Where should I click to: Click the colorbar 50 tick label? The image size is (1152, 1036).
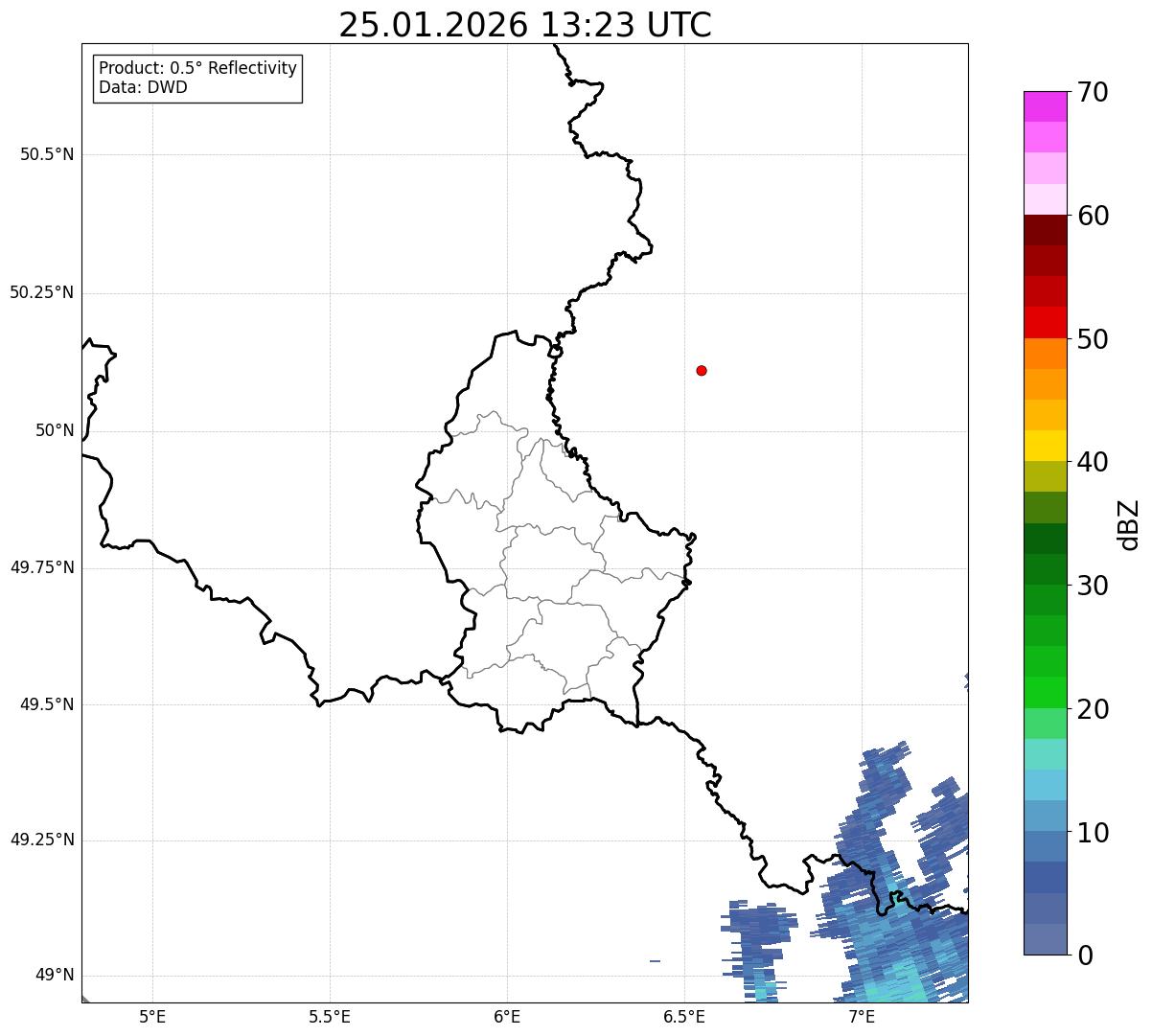pos(1093,339)
